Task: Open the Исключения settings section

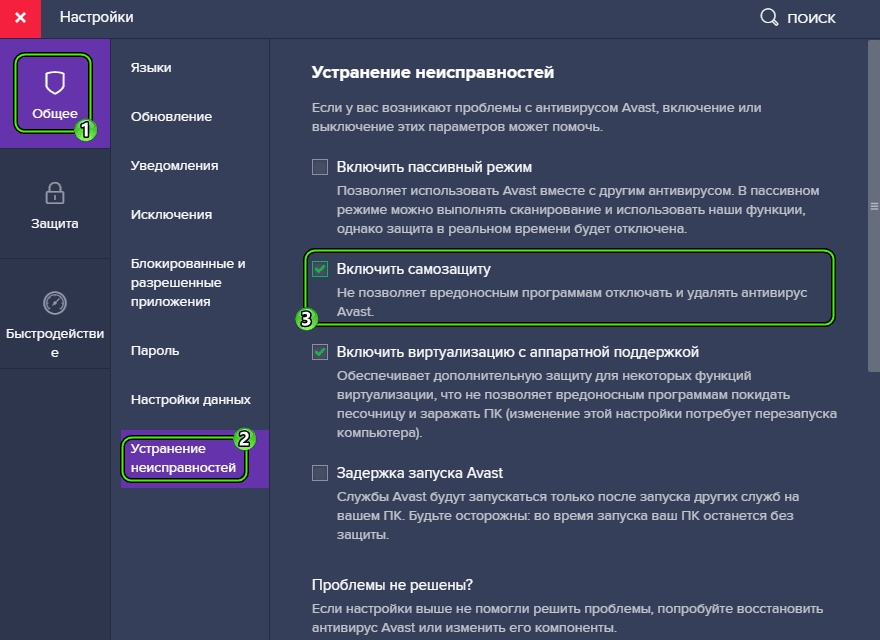Action: pos(171,214)
